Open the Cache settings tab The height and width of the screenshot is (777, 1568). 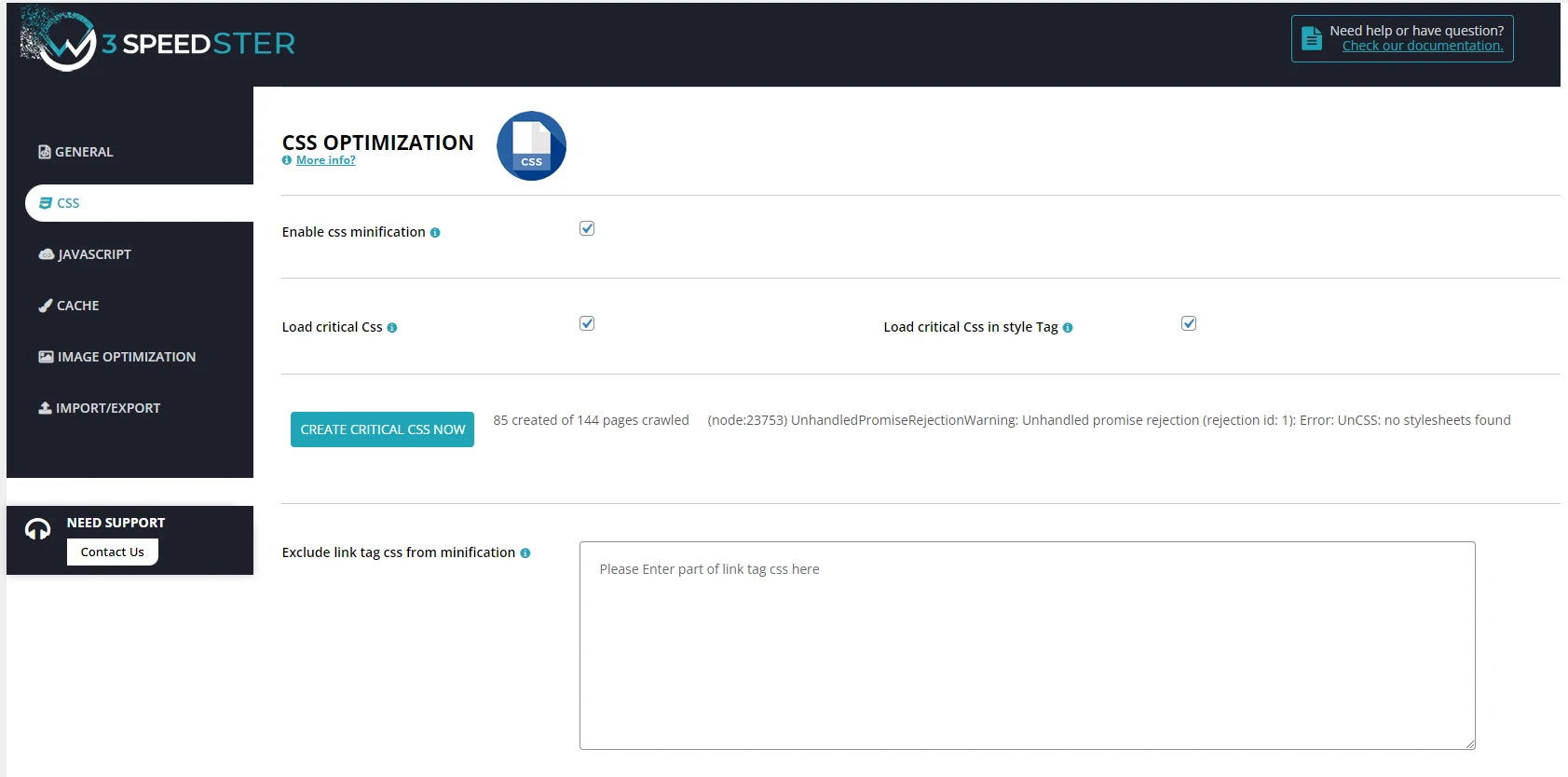[77, 306]
